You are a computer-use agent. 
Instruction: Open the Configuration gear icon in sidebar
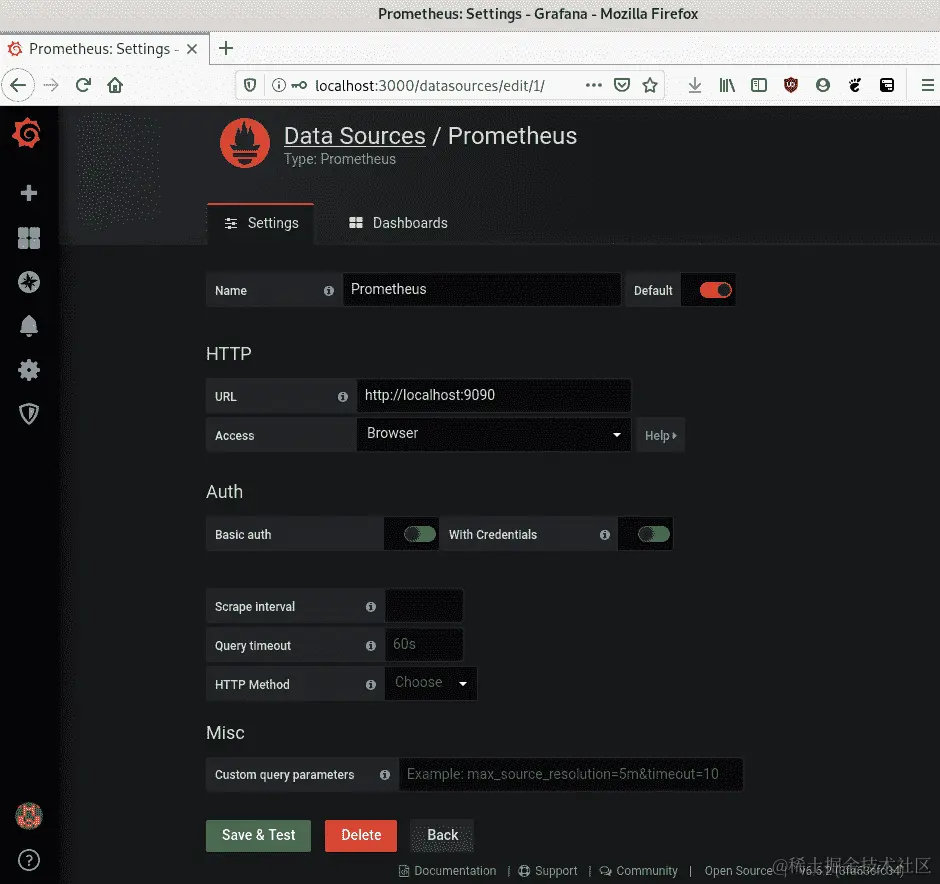tap(29, 370)
